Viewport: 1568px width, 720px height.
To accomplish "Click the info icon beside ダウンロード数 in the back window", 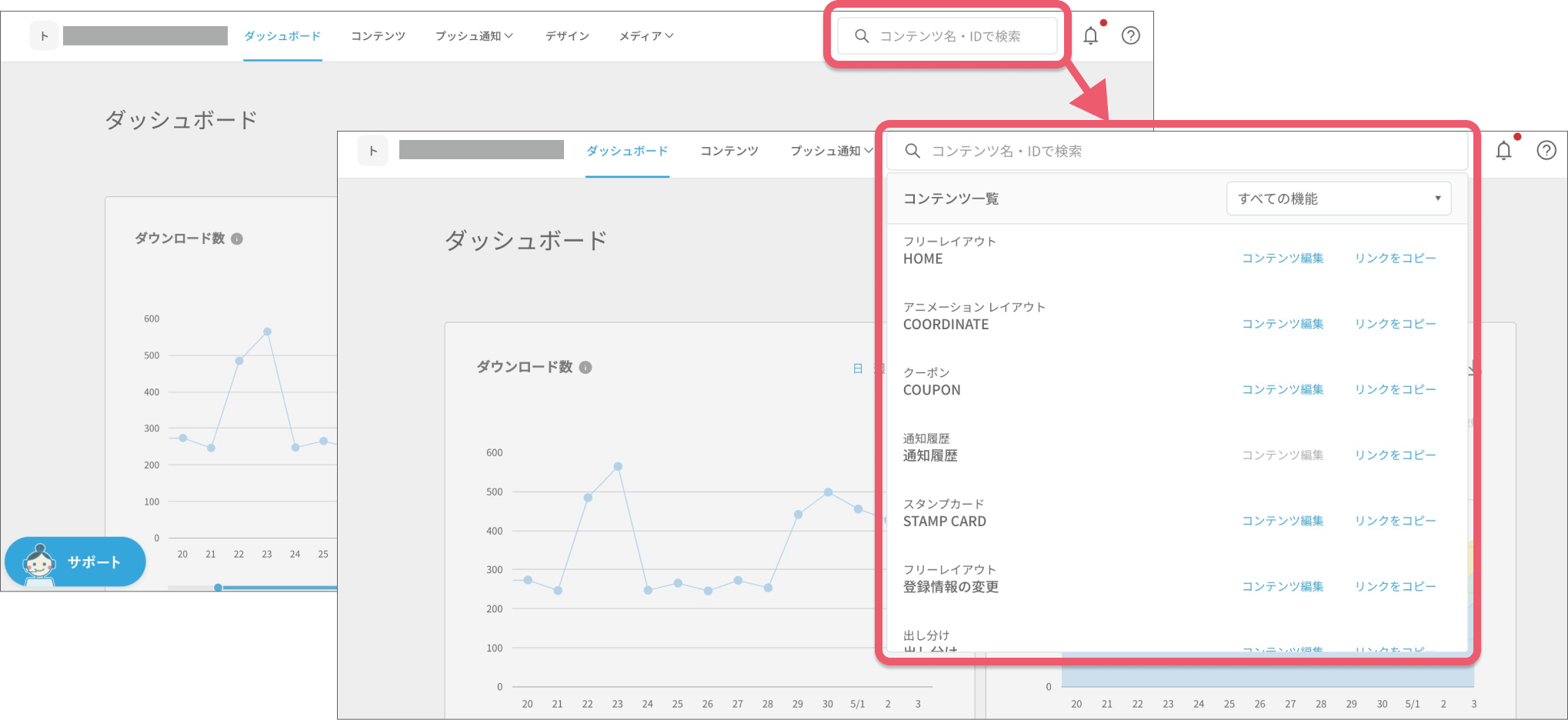I will click(237, 238).
